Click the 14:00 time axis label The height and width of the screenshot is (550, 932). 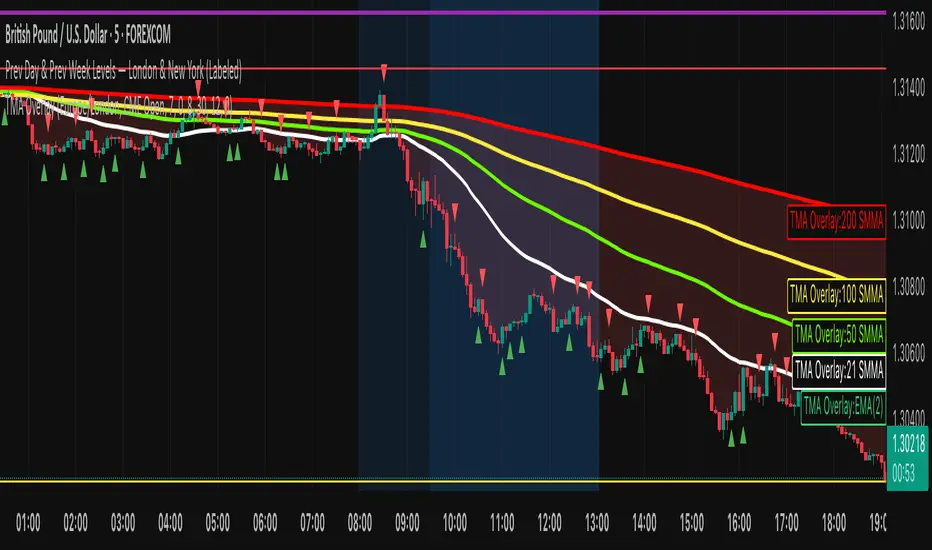coord(644,523)
